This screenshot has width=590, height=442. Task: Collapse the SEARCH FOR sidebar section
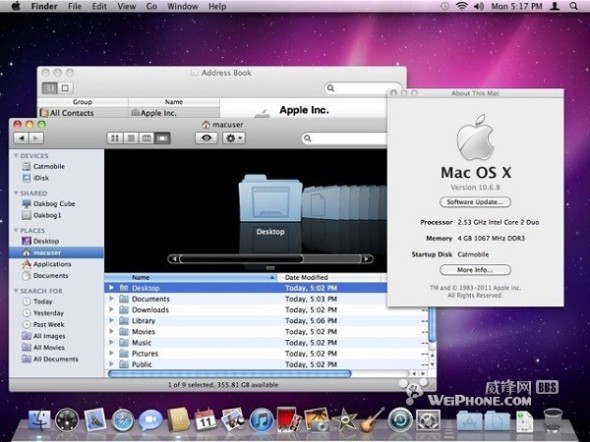tap(16, 291)
